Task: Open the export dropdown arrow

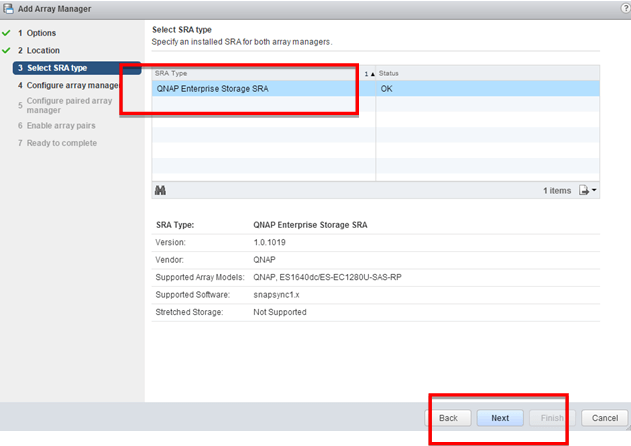Action: (595, 190)
